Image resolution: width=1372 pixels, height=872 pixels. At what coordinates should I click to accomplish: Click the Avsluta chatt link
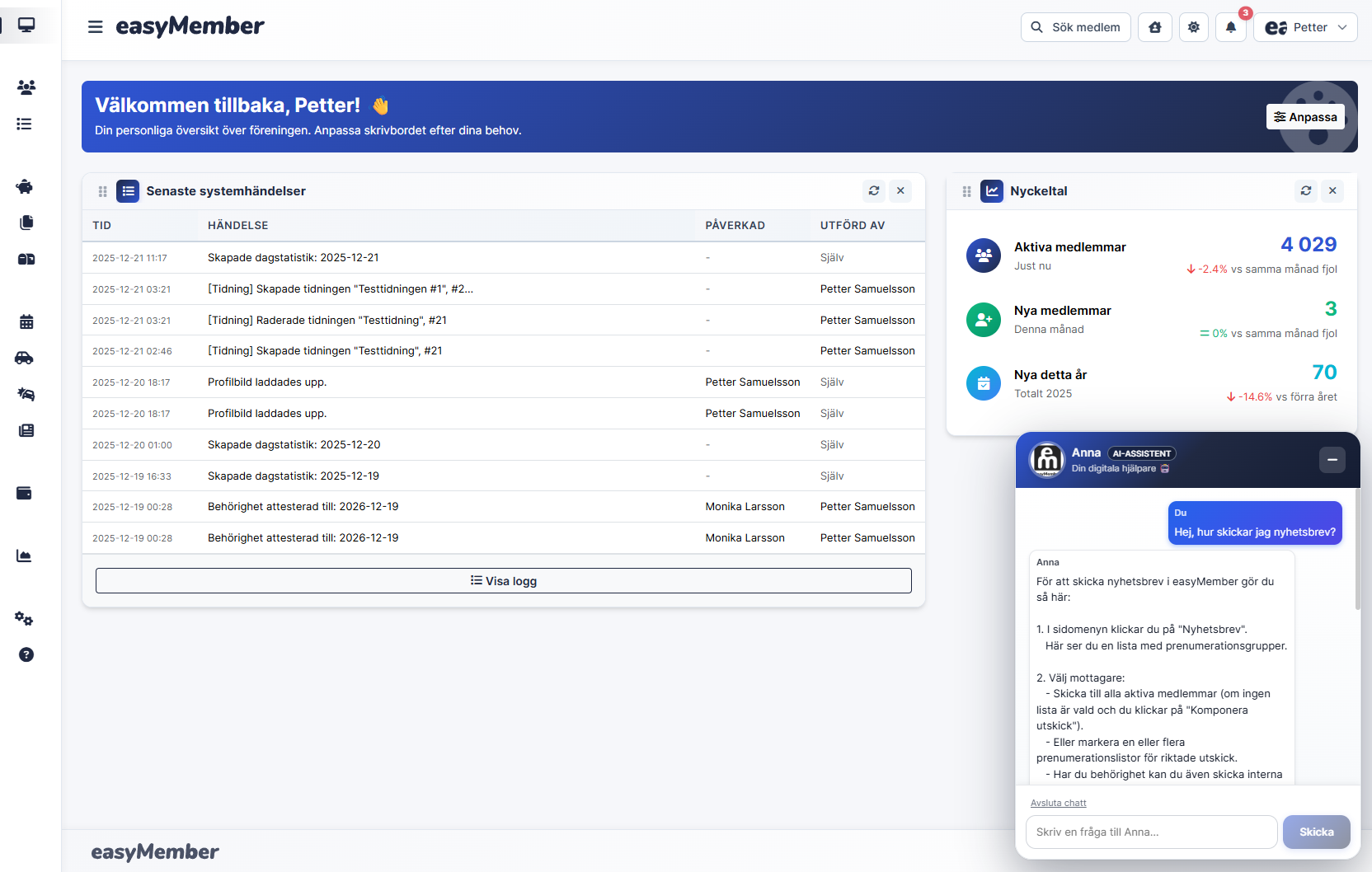[x=1058, y=803]
